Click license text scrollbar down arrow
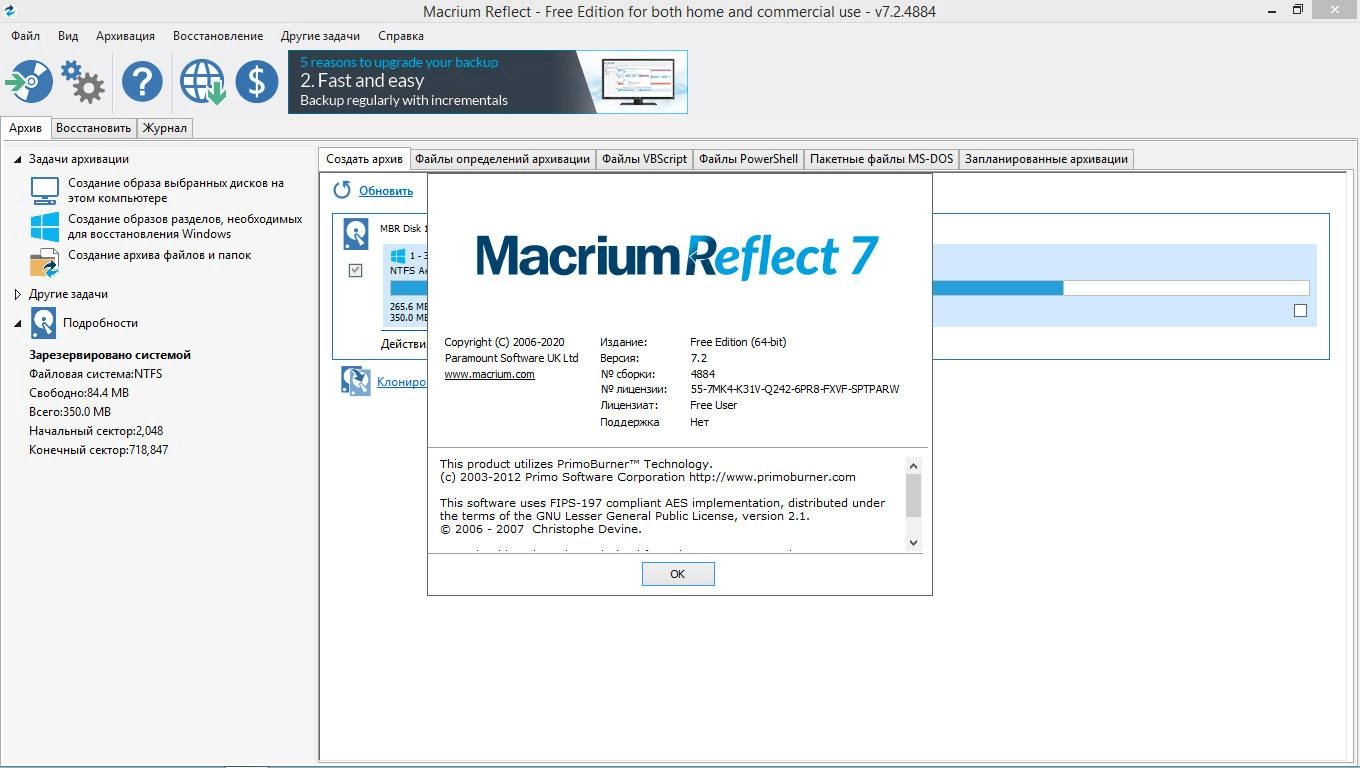 tap(913, 542)
